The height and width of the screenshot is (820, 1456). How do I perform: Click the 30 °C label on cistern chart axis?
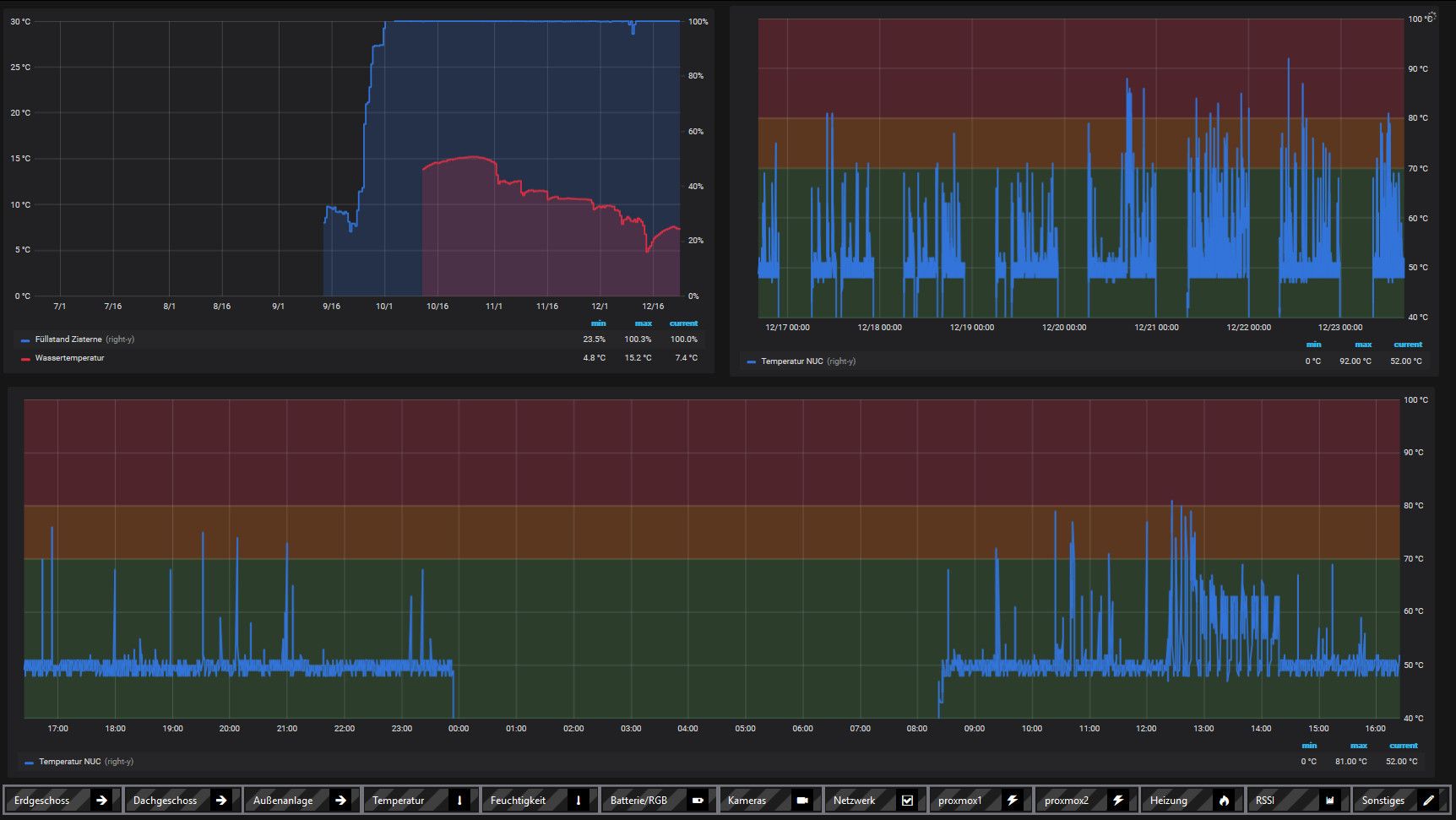(20, 22)
